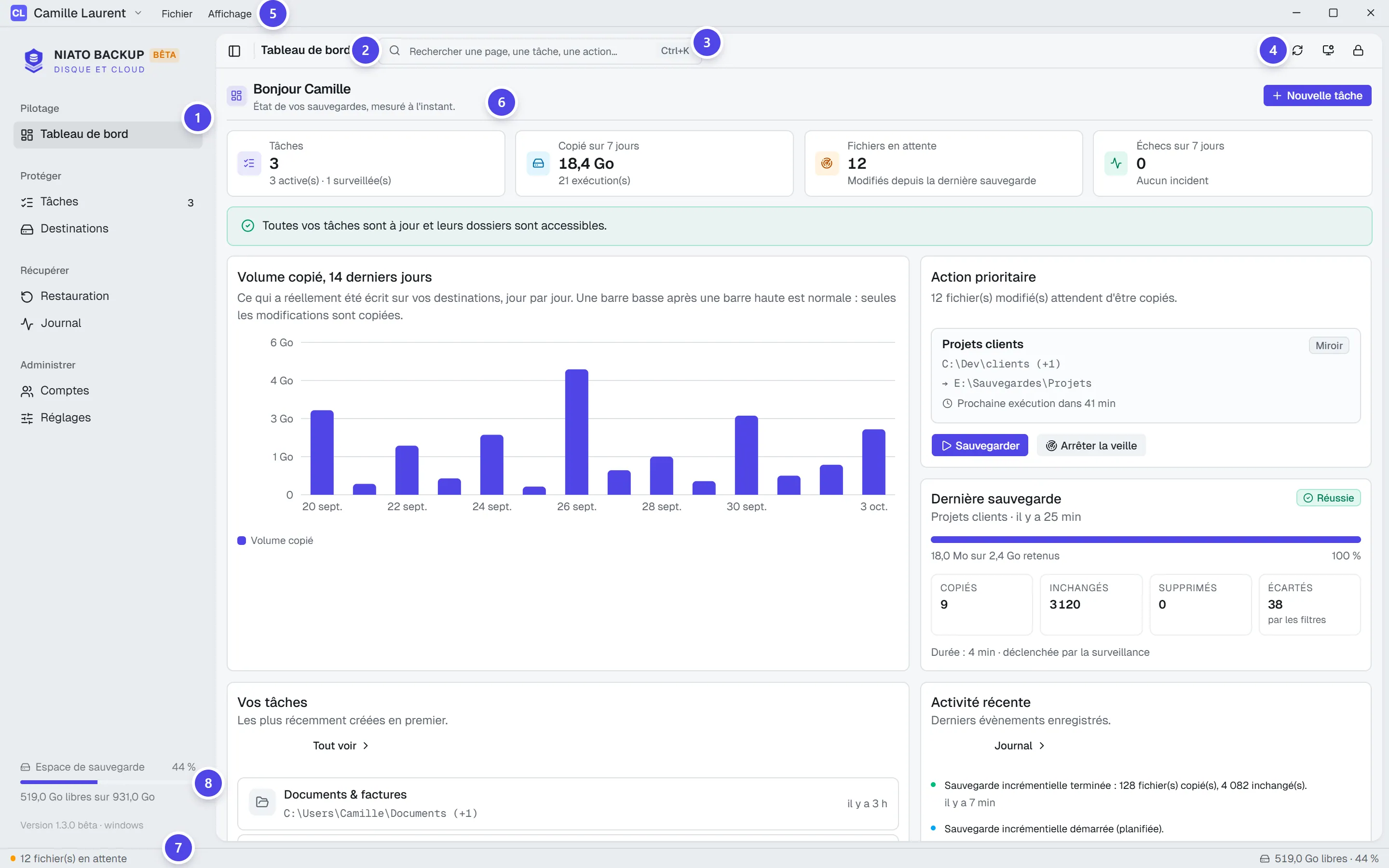Open Journal link in Activité récente

point(1020,746)
